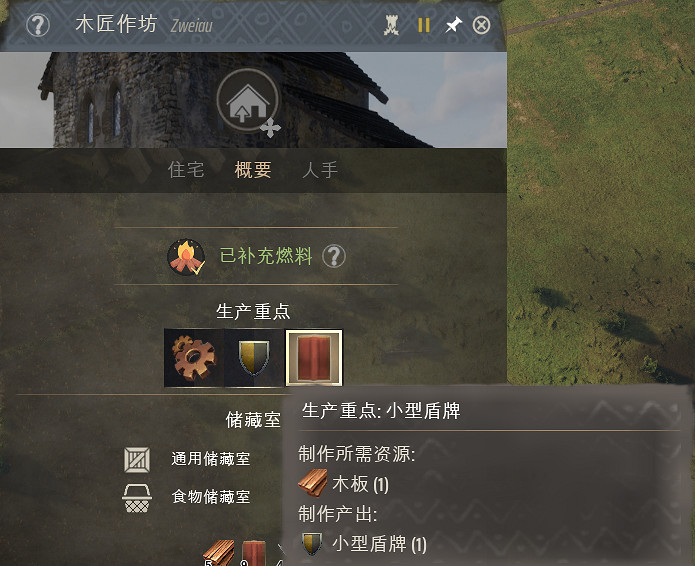Viewport: 695px width, 566px height.
Task: Click the building name 木匠作坊 title
Action: pos(116,24)
